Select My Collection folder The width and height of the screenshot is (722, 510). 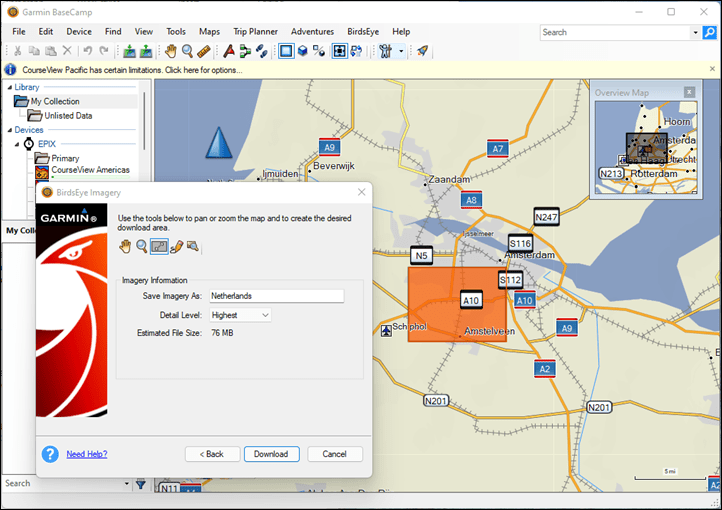[55, 101]
